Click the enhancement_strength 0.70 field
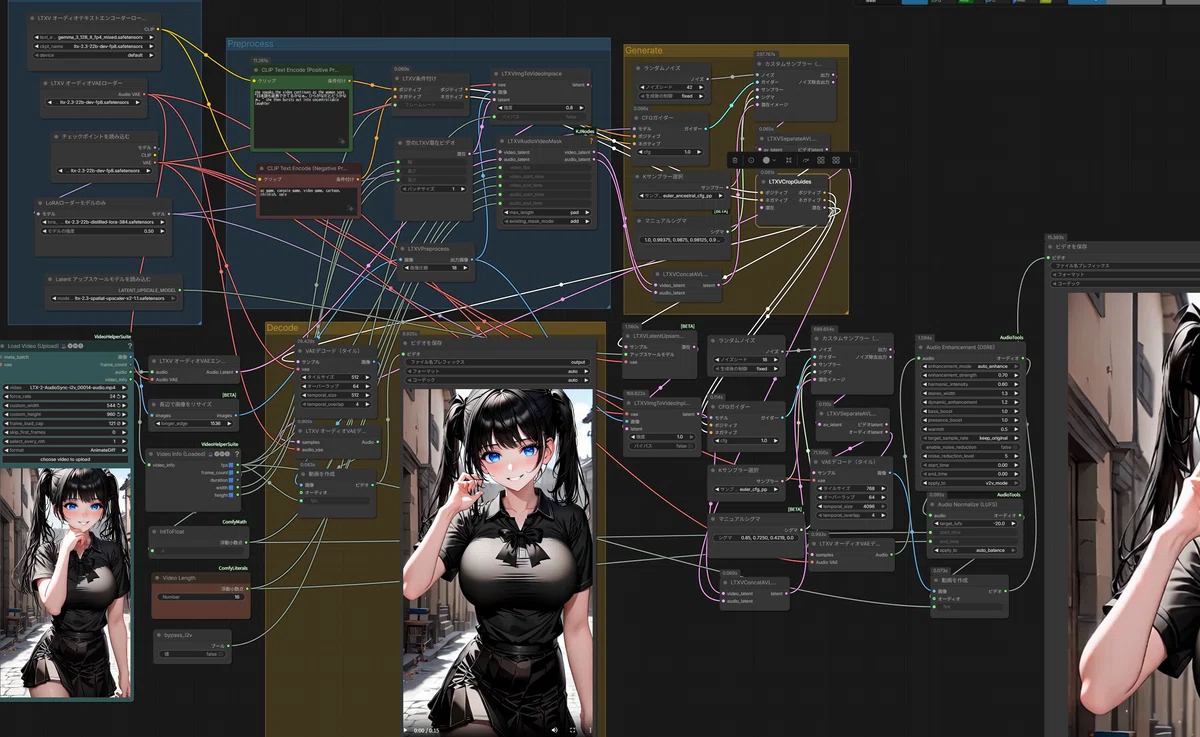Screen dimensions: 1200x737 coord(970,375)
